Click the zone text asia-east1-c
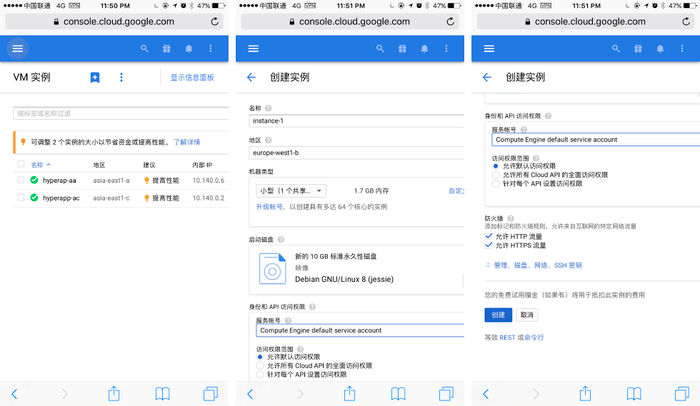 click(111, 198)
